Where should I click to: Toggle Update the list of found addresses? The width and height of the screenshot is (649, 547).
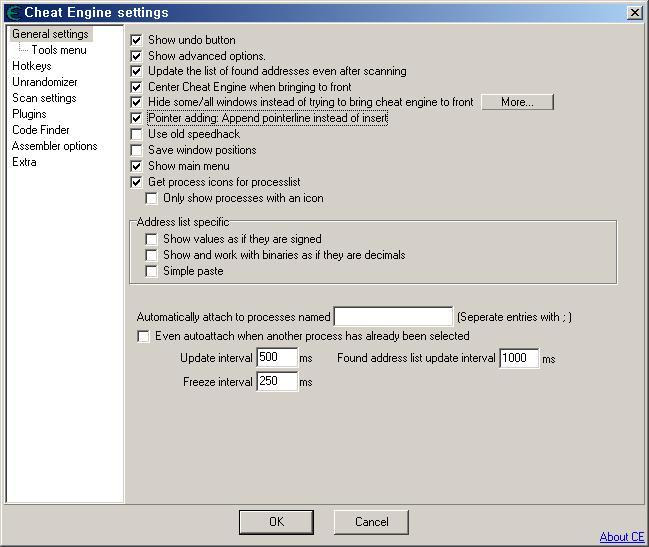[136, 71]
